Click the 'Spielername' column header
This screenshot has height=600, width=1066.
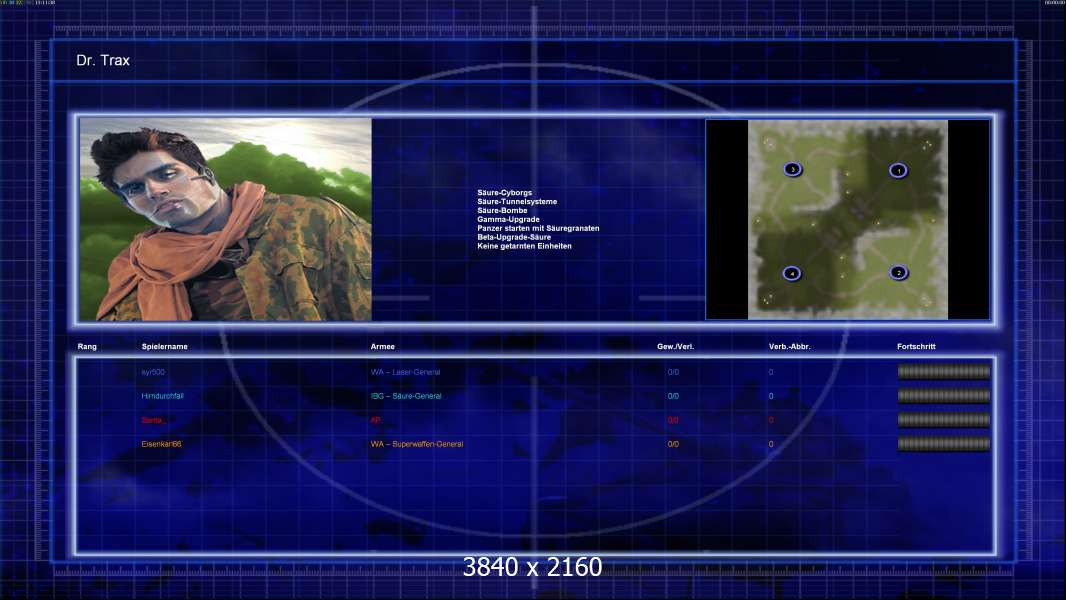(x=165, y=347)
